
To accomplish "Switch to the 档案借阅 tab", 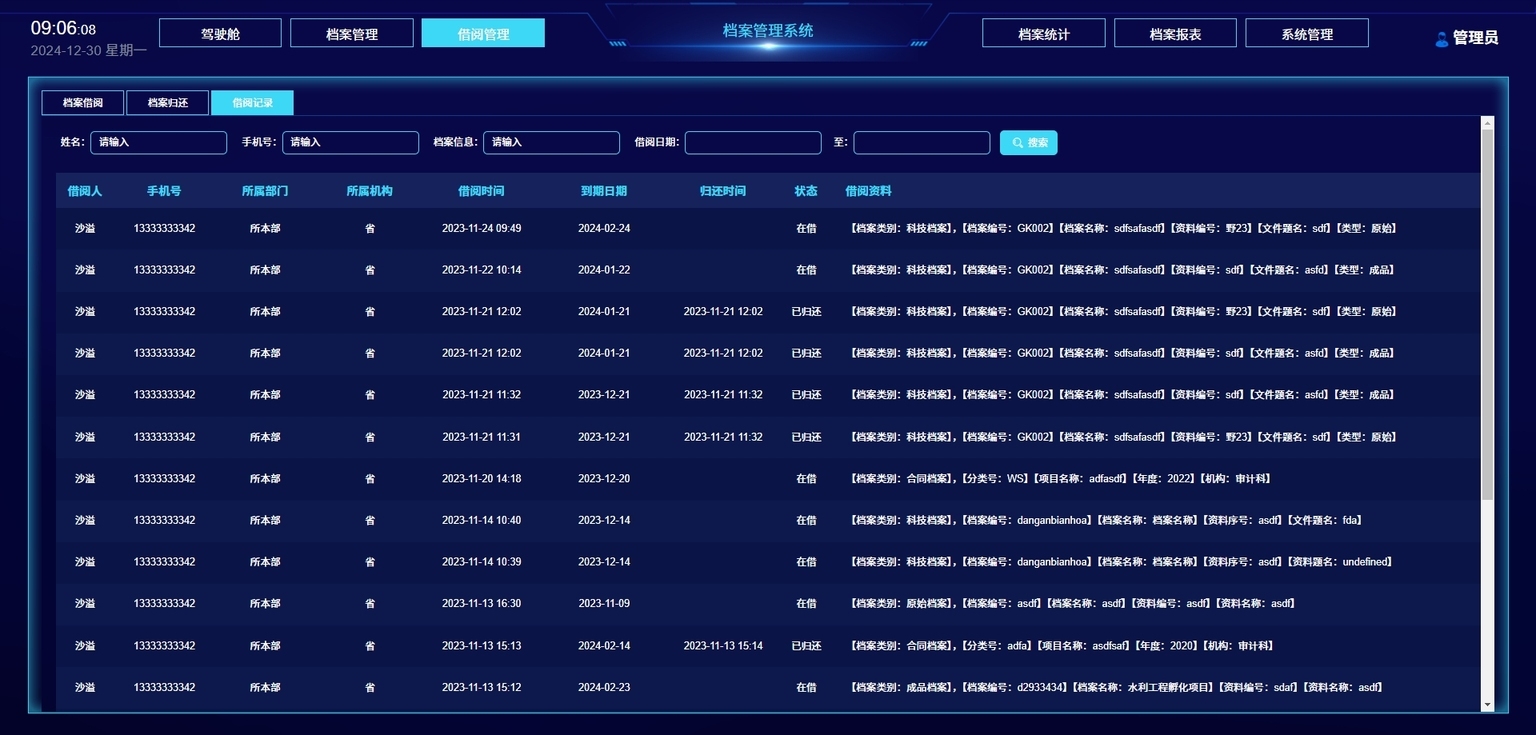I will point(83,102).
